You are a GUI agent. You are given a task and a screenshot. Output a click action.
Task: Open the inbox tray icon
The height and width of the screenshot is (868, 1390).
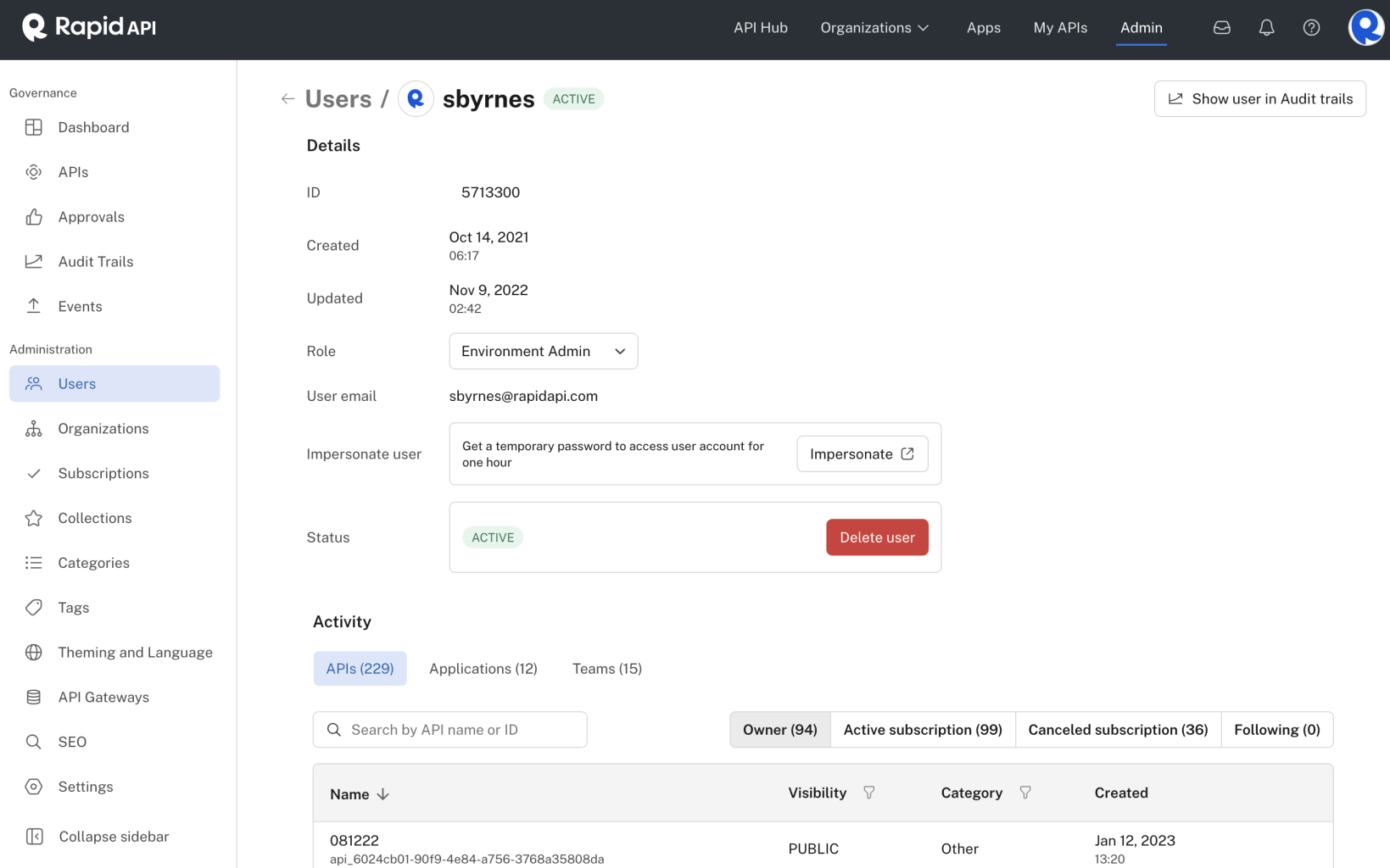[1221, 28]
